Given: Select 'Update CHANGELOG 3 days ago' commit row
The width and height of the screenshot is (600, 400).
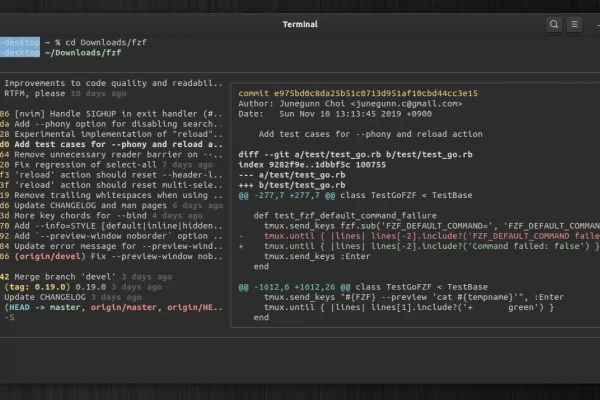Looking at the screenshot, I should [73, 297].
